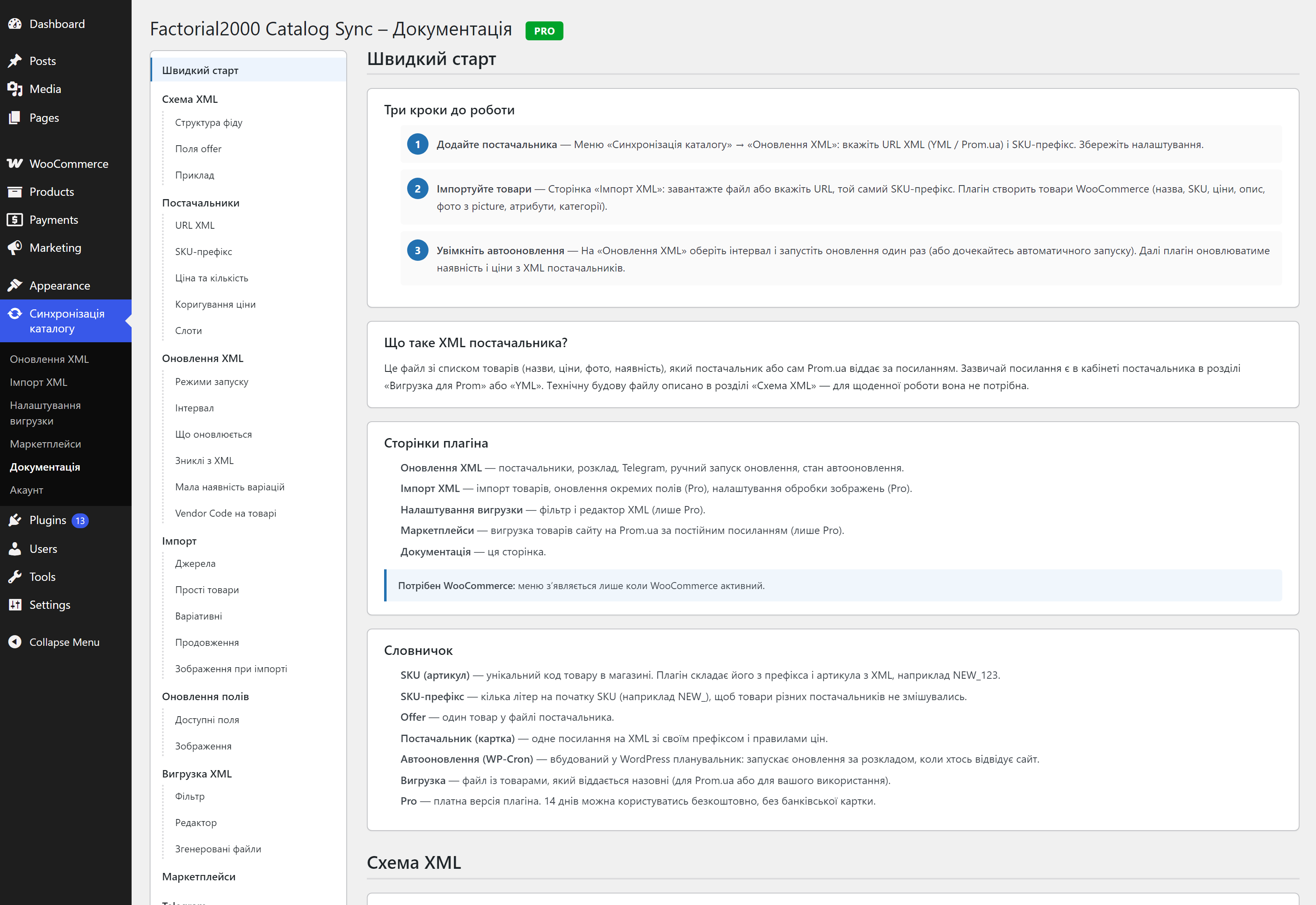1316x905 pixels.
Task: Select the Products archive icon
Action: (15, 192)
